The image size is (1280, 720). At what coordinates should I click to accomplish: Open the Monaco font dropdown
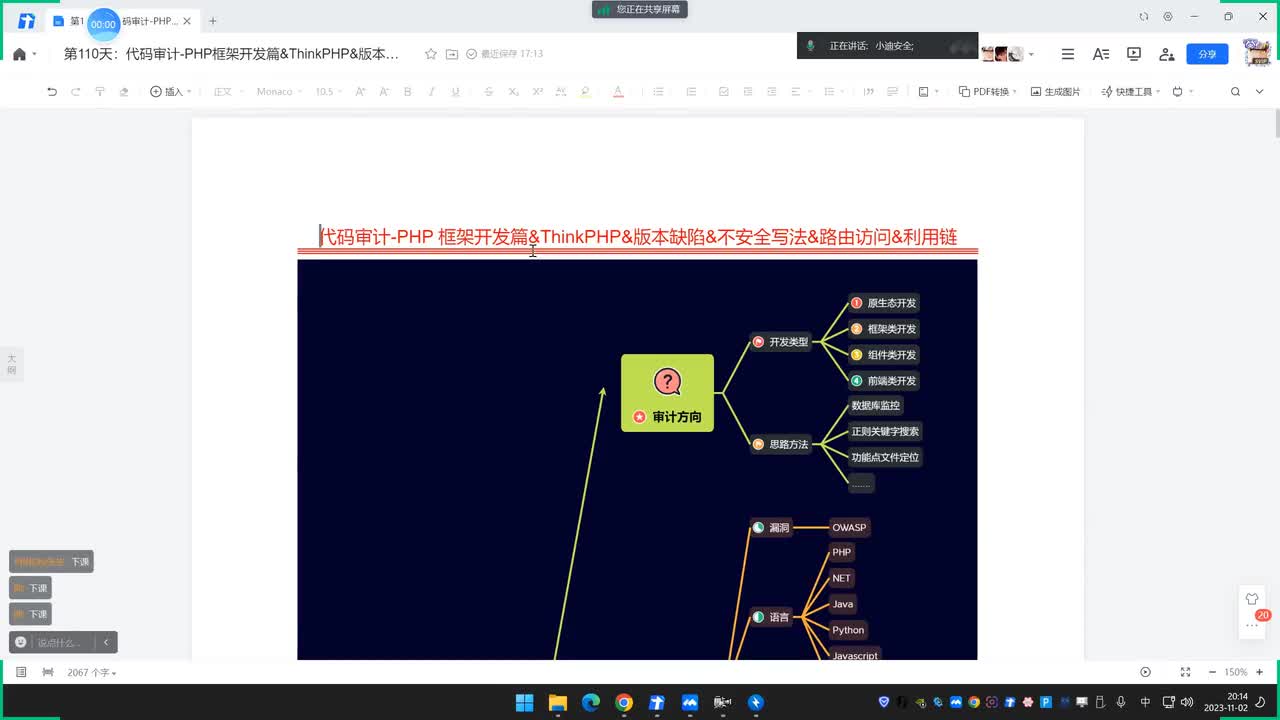click(278, 91)
